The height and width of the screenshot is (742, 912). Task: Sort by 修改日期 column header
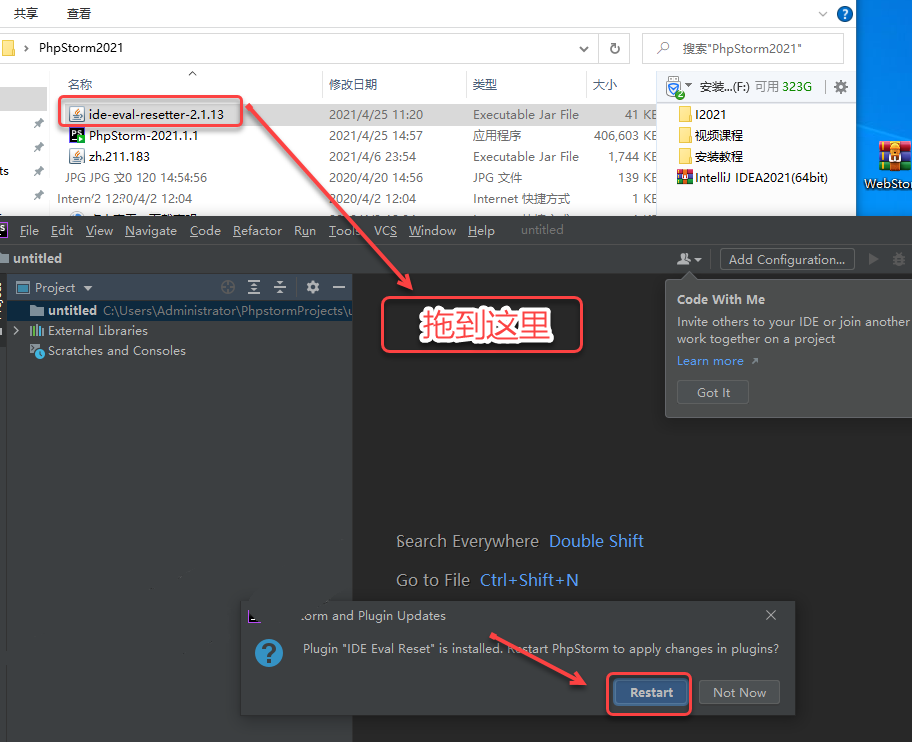352,85
